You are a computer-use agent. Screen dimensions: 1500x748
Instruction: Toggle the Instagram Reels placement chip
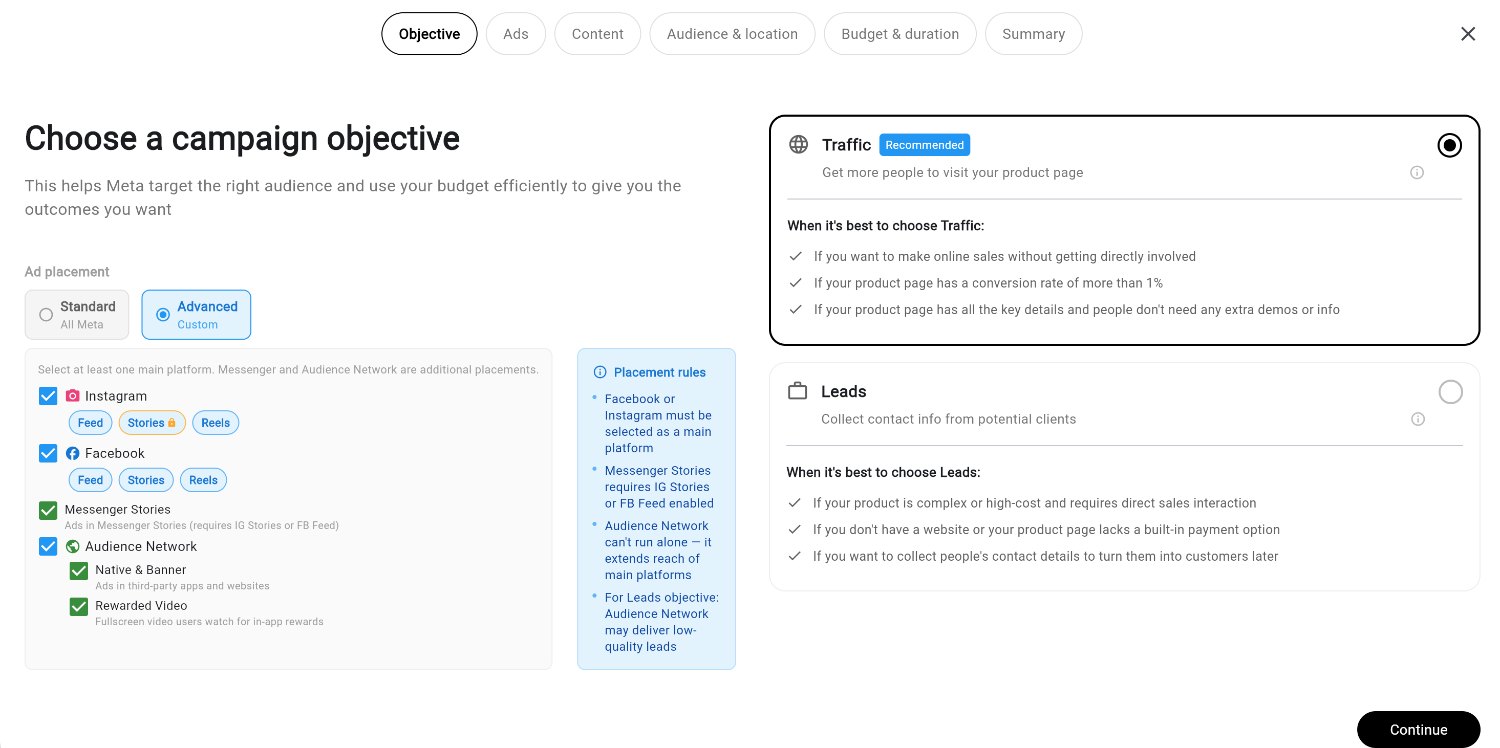(215, 423)
